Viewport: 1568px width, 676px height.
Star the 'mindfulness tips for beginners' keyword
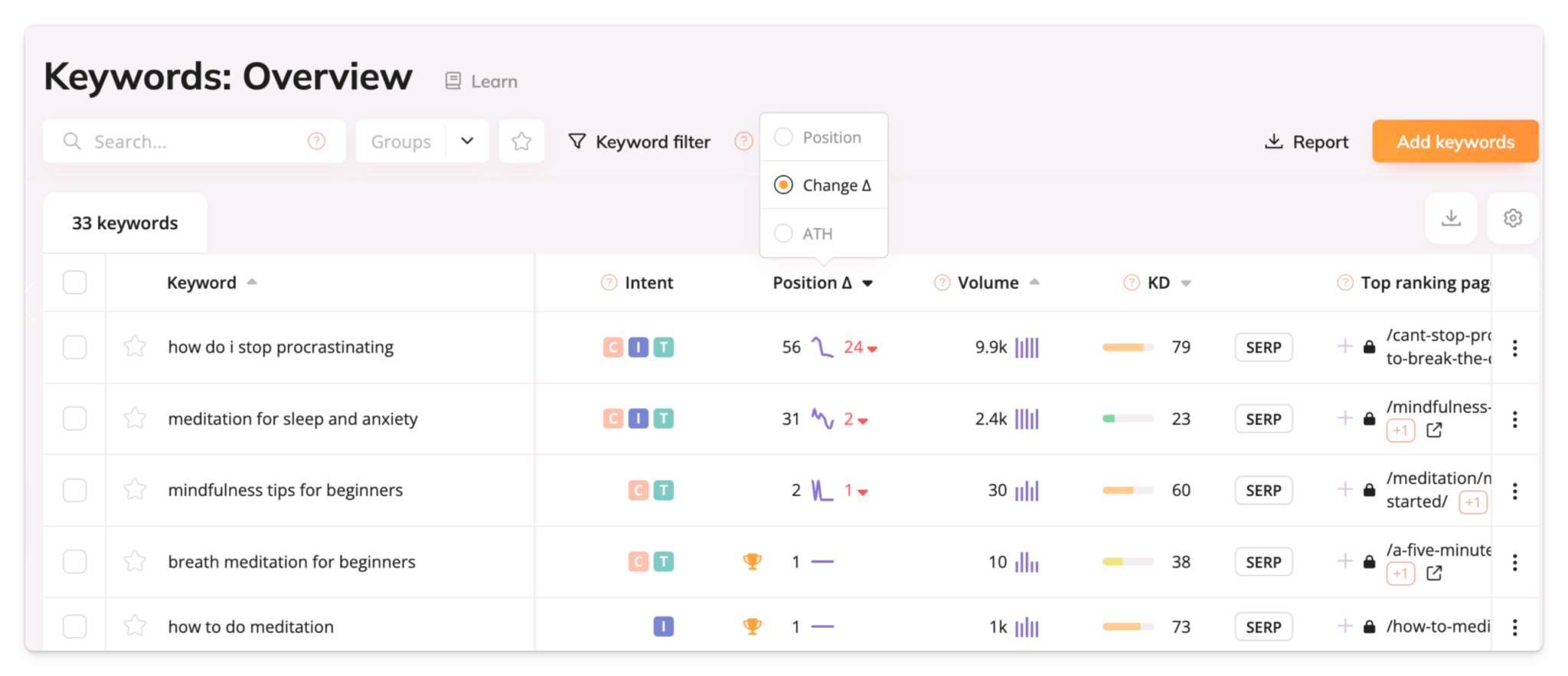point(135,489)
